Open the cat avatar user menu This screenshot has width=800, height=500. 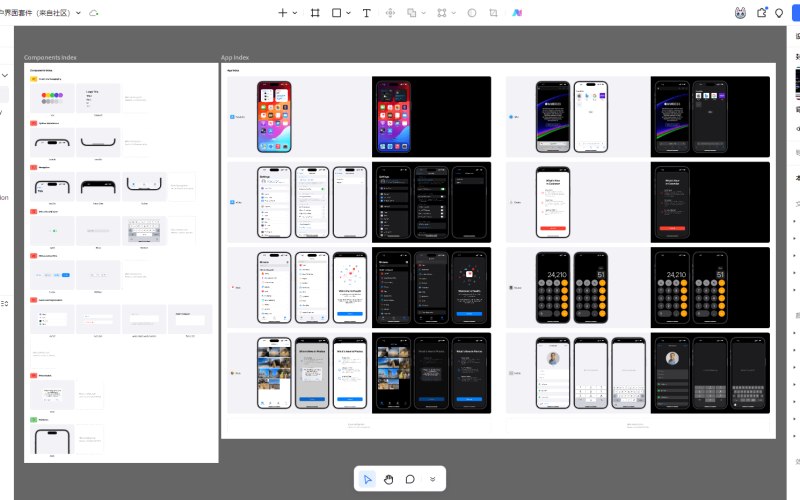740,13
